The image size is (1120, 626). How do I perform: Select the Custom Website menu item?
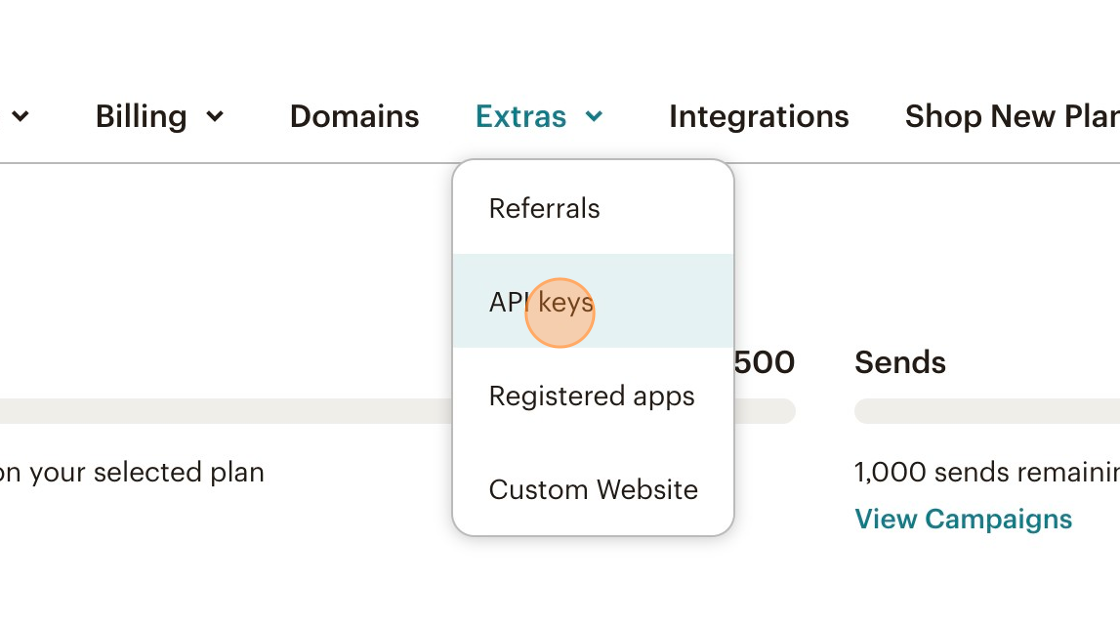(x=593, y=490)
